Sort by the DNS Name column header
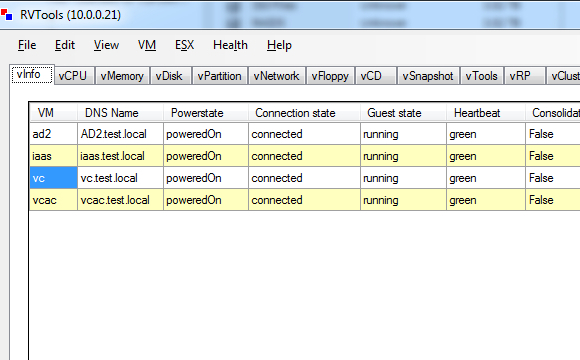Viewport: 580px width, 360px height. pos(120,112)
